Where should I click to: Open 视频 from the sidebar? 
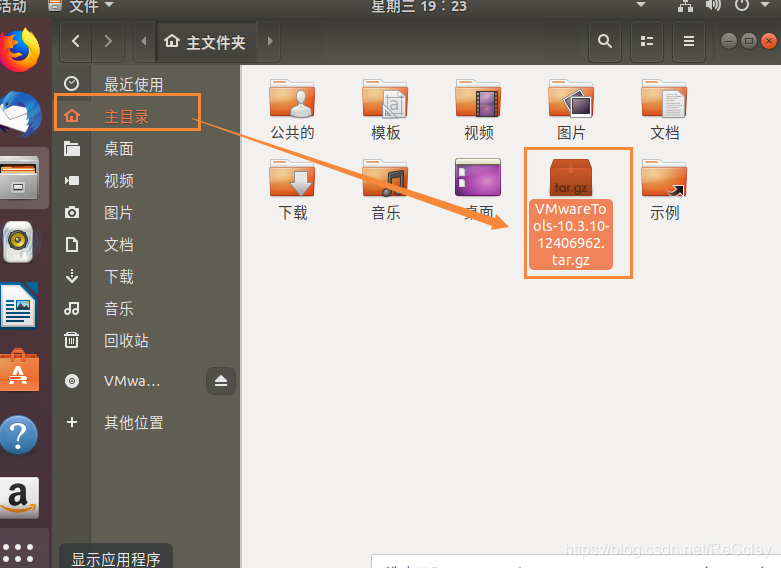tap(146, 180)
